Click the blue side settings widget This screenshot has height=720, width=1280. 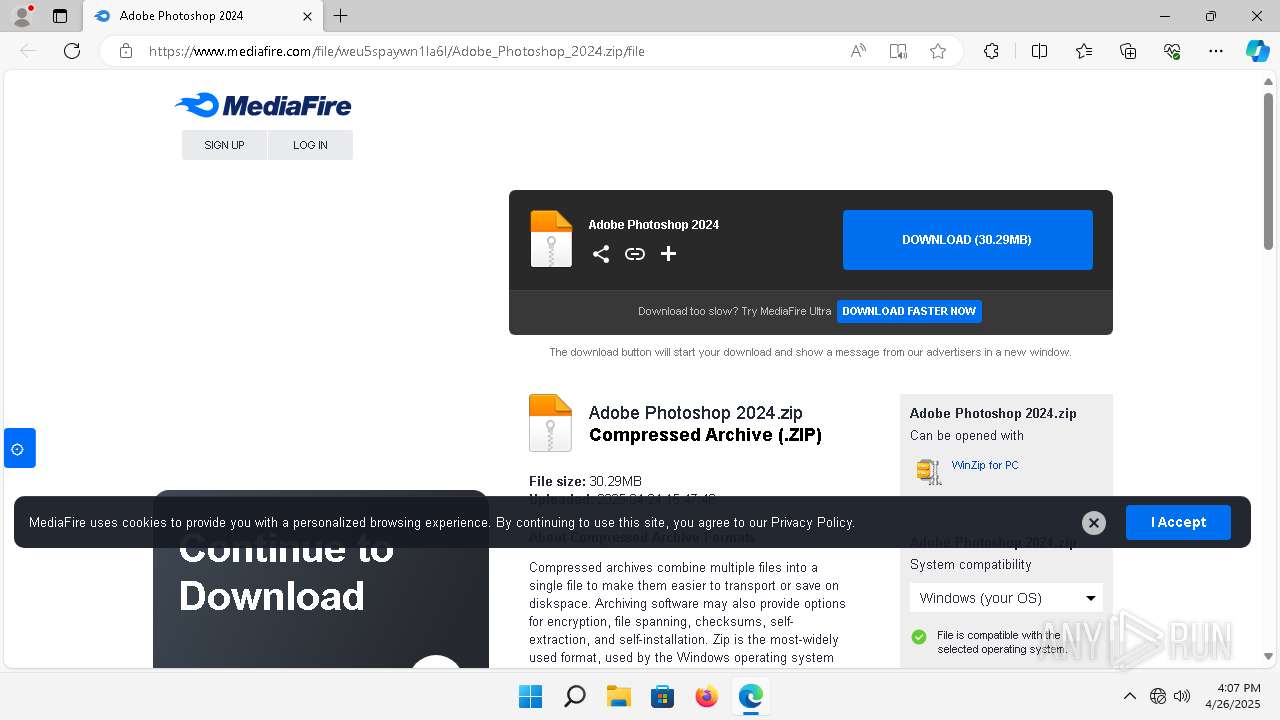(x=19, y=448)
